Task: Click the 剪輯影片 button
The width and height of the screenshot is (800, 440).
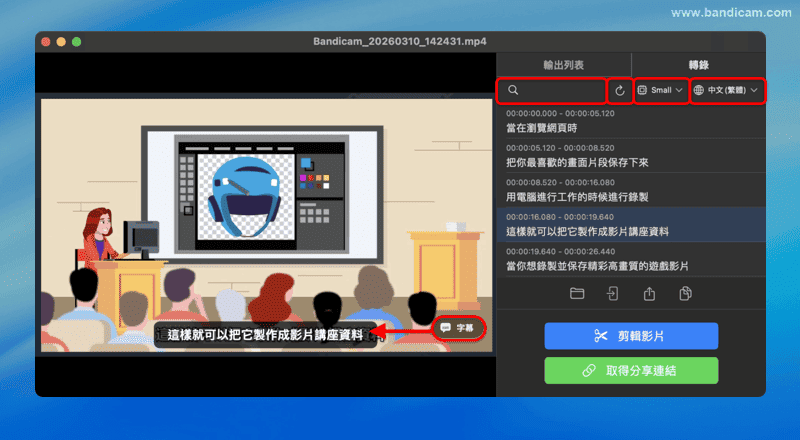Action: pos(631,336)
